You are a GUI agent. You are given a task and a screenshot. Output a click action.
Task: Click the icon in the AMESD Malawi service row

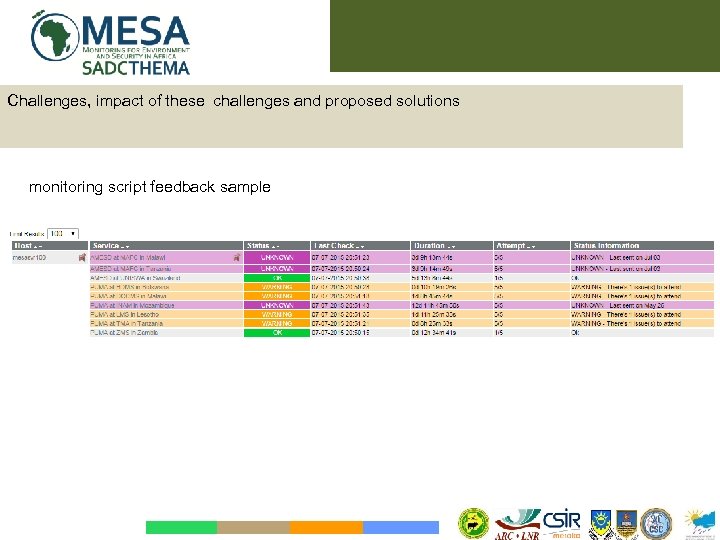click(x=237, y=258)
